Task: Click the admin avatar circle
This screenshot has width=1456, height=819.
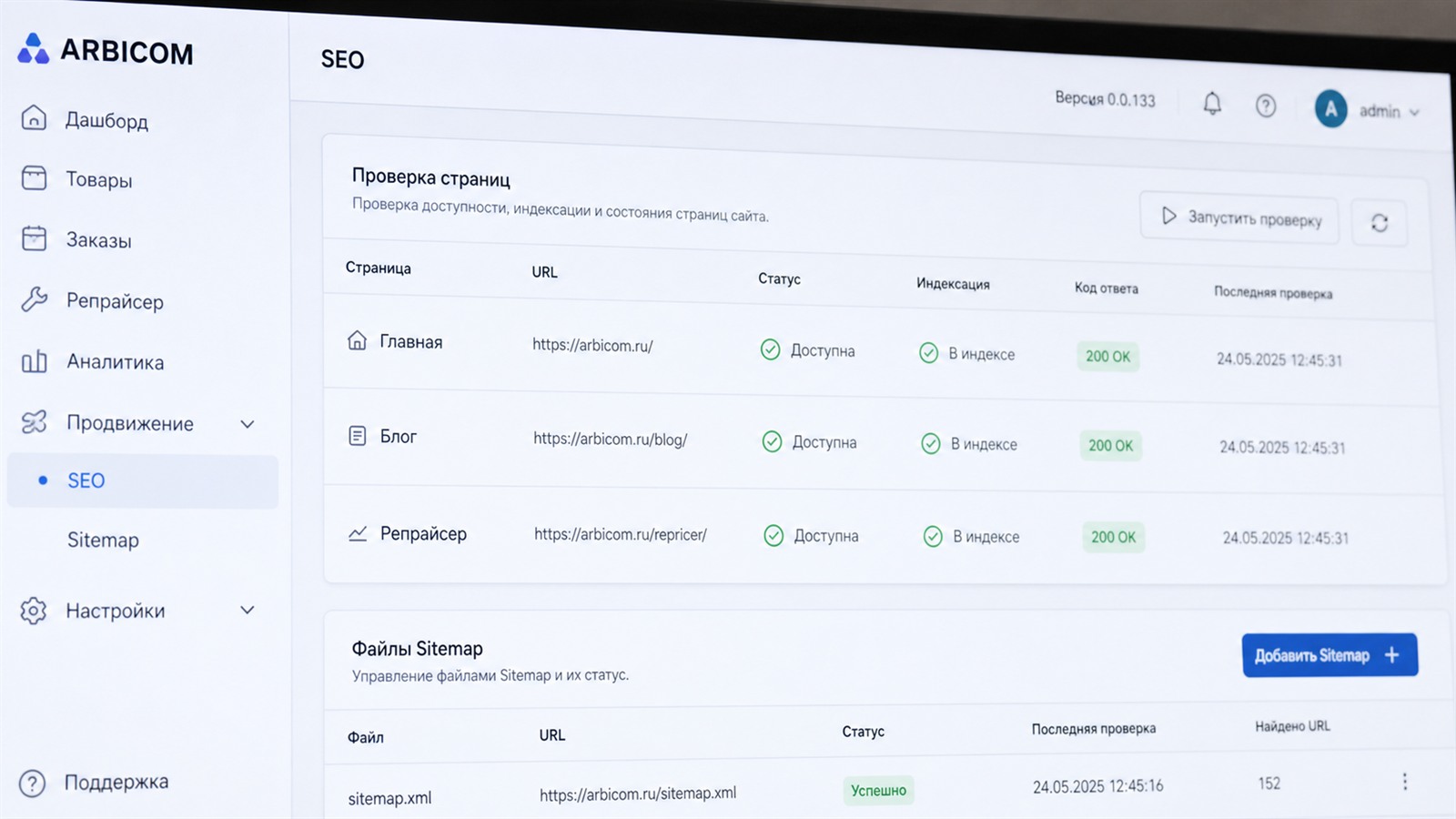Action: 1330,109
